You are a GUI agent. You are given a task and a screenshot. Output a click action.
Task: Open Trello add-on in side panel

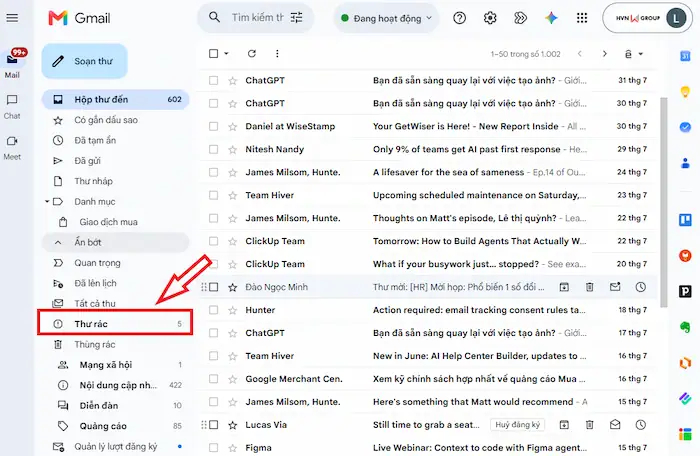point(685,220)
